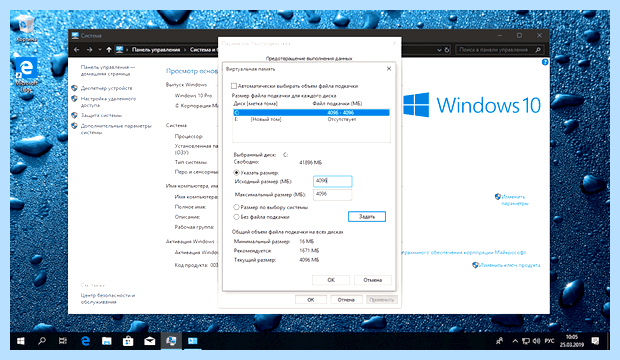Open People icon in system tray

(499, 341)
